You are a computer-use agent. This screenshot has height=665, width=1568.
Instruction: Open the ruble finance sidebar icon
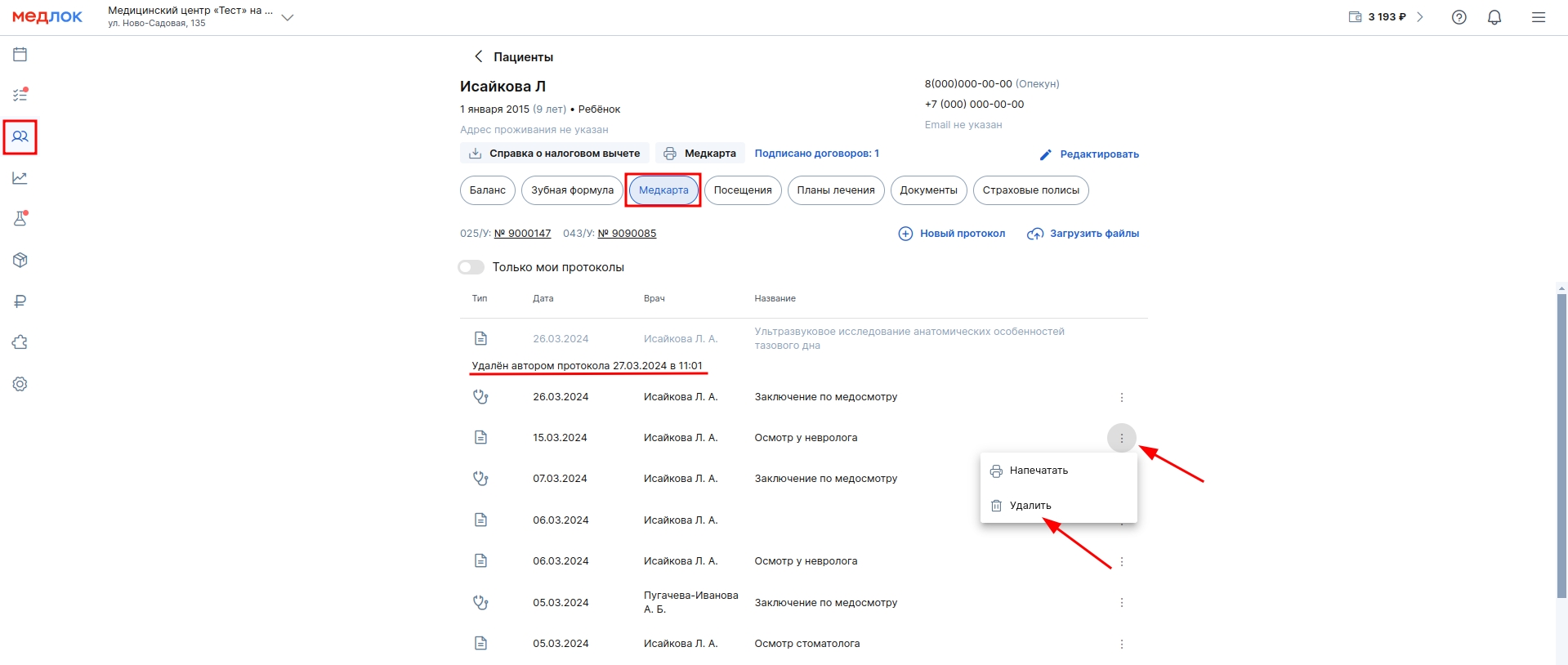(20, 301)
